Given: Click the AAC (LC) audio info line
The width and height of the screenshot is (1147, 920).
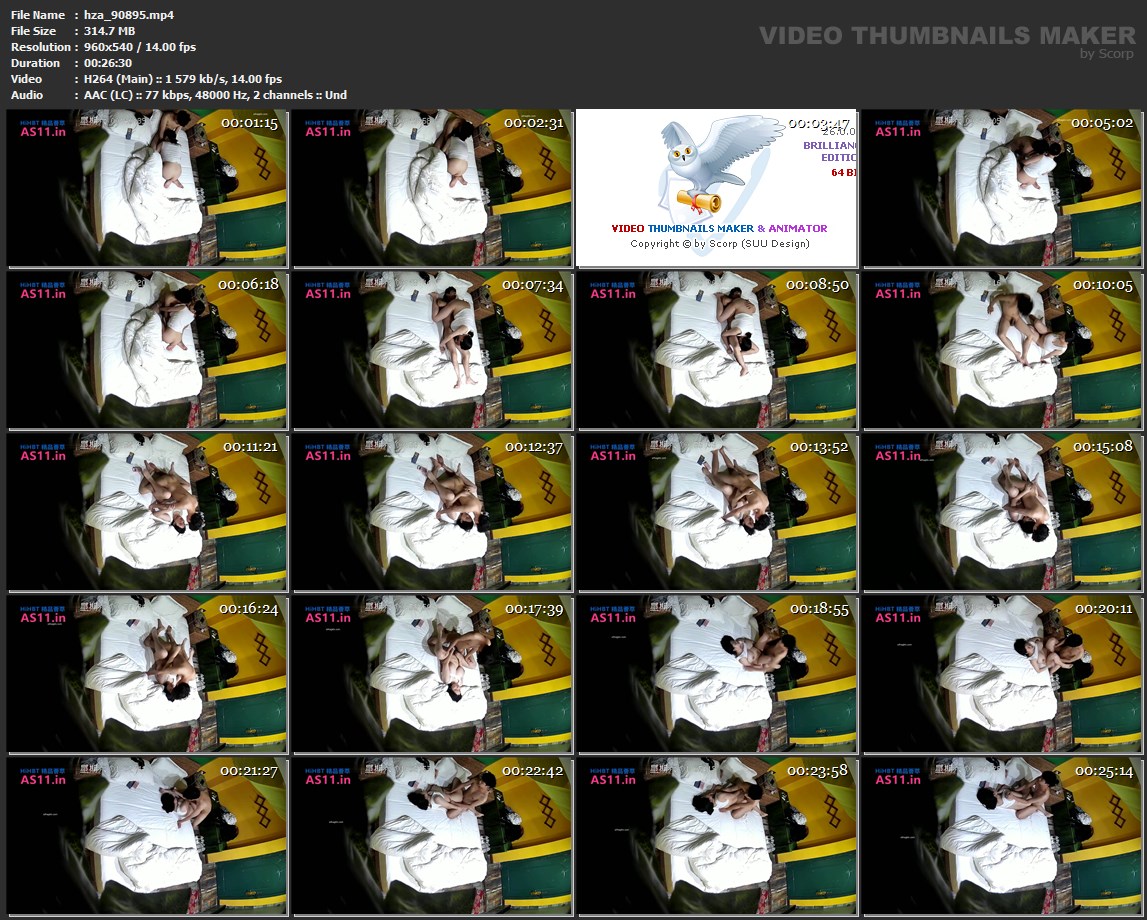Looking at the screenshot, I should click(x=215, y=95).
